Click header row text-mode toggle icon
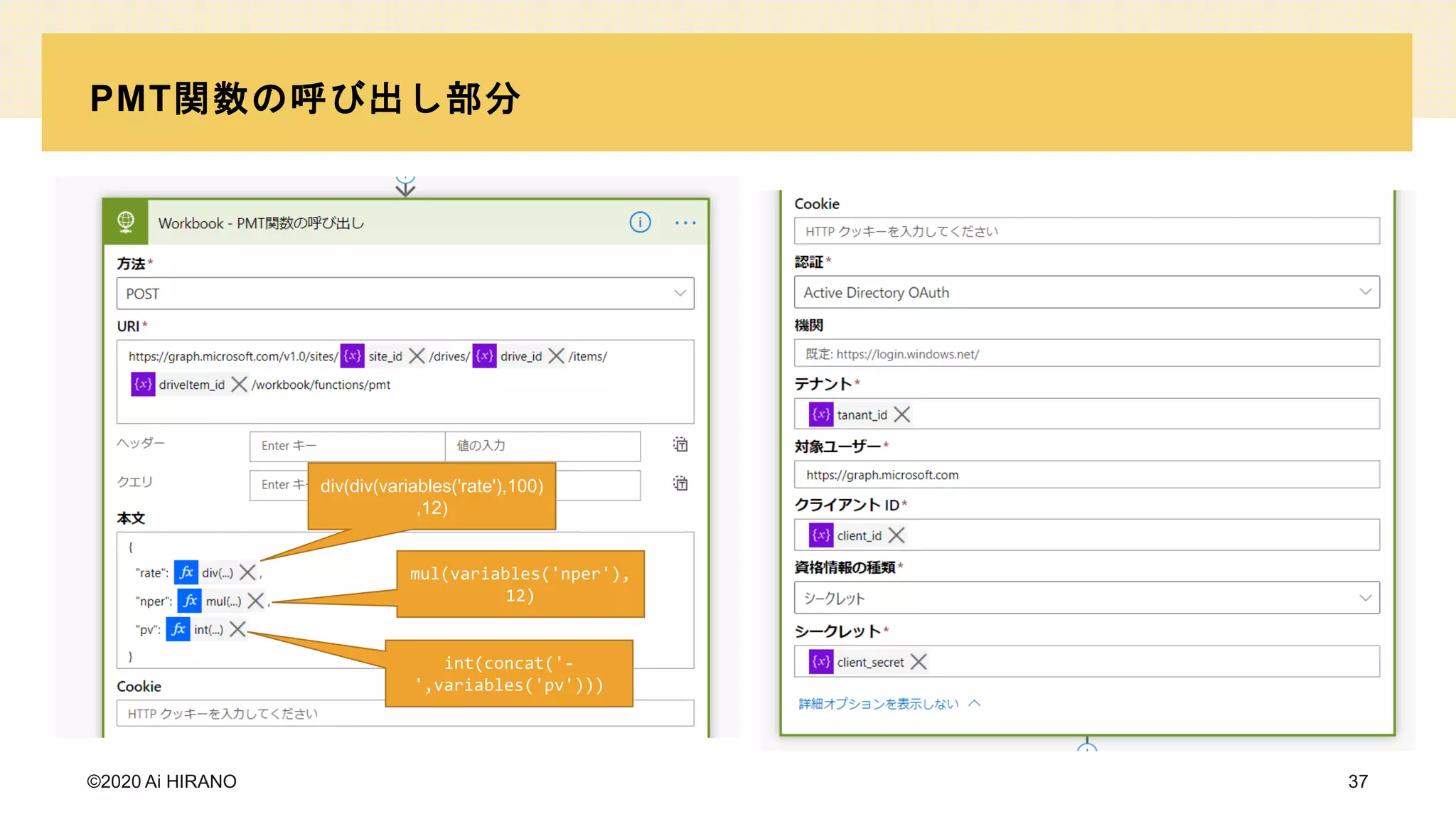The width and height of the screenshot is (1456, 819). click(680, 445)
